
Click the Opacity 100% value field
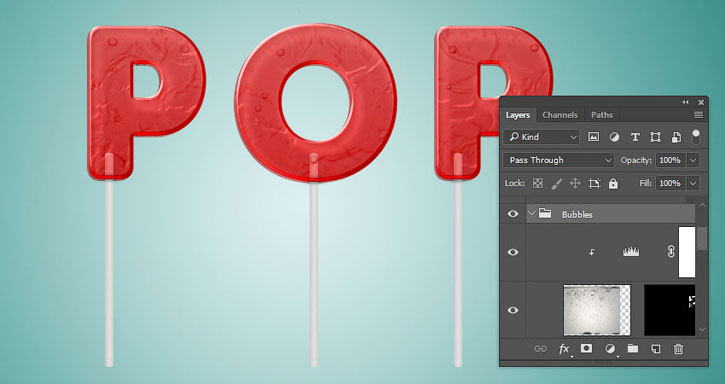tap(670, 160)
